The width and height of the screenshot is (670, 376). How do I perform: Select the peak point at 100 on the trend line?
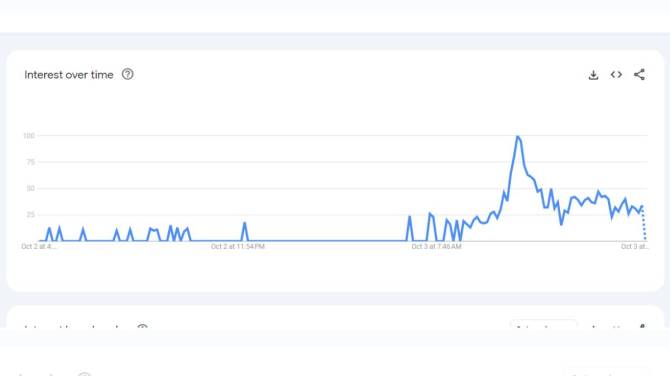(x=517, y=136)
